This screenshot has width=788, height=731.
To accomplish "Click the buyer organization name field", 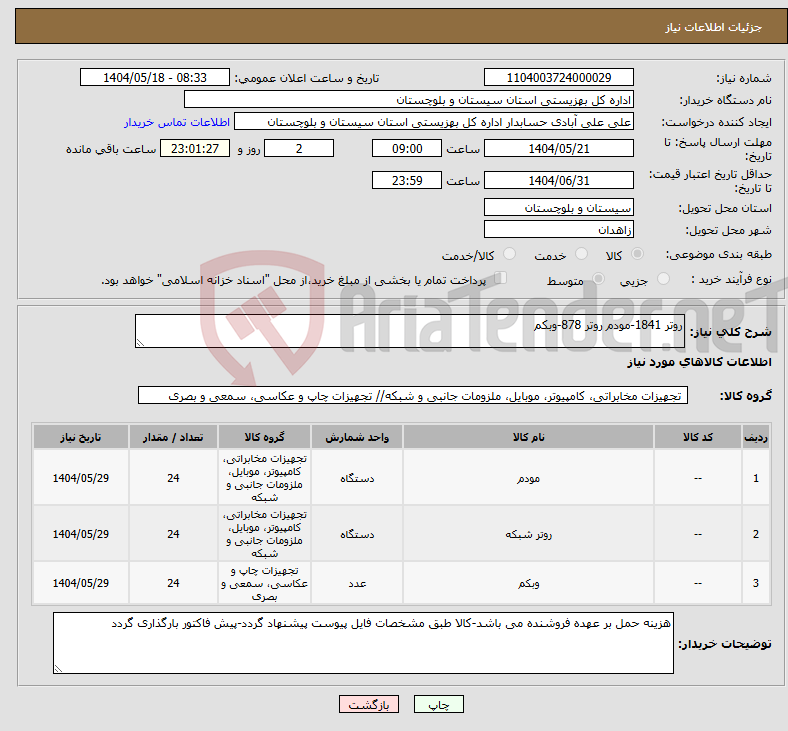I will (x=409, y=100).
